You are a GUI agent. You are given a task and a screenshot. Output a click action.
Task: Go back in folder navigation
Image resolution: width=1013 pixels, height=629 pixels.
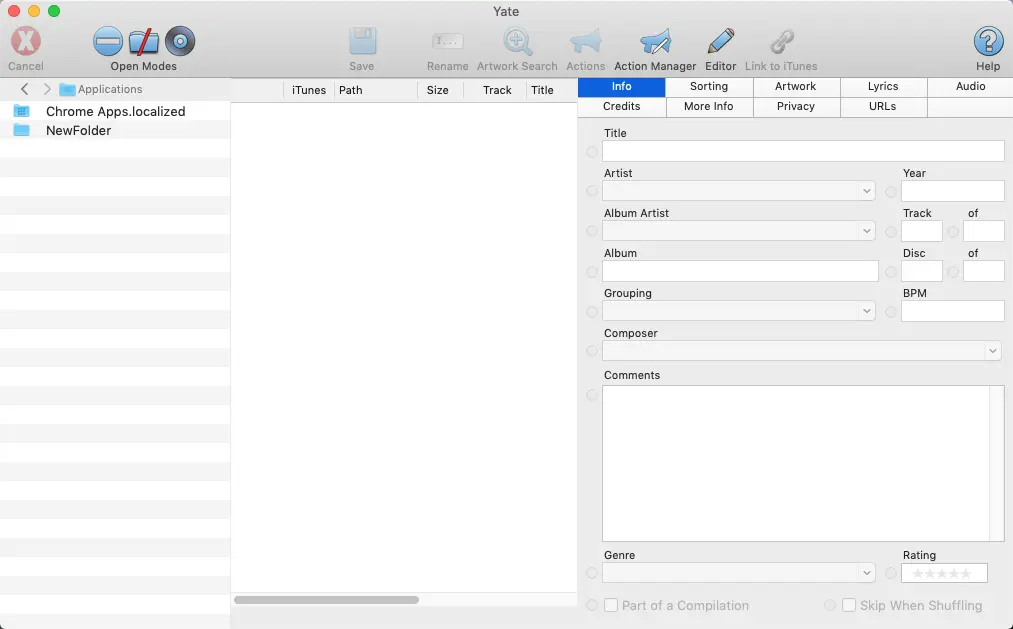coord(25,89)
